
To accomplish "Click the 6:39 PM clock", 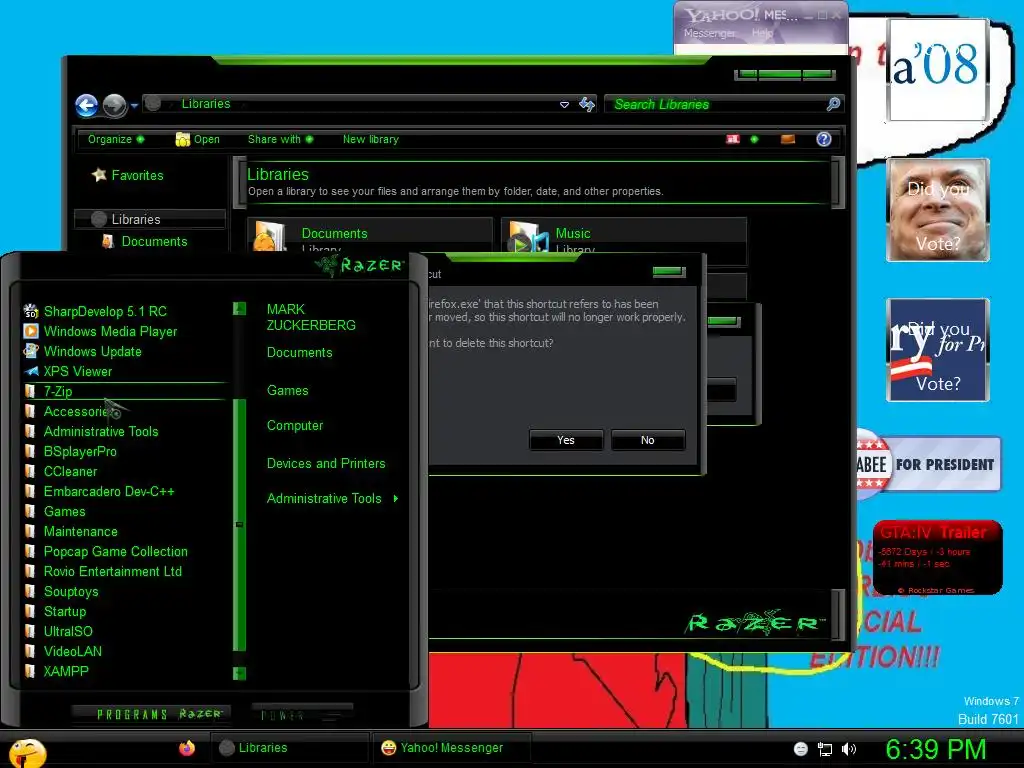I will click(935, 749).
